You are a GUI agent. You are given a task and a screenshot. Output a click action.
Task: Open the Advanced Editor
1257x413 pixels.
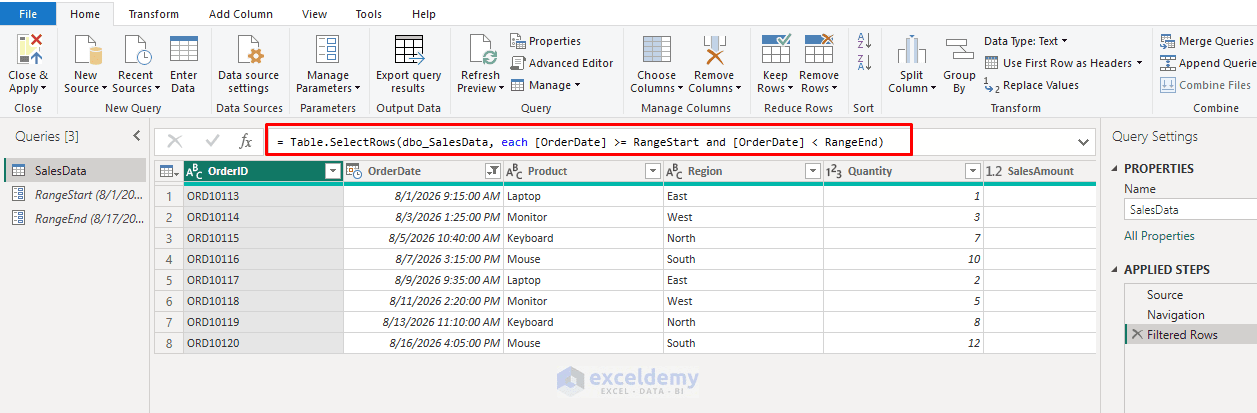coord(561,63)
